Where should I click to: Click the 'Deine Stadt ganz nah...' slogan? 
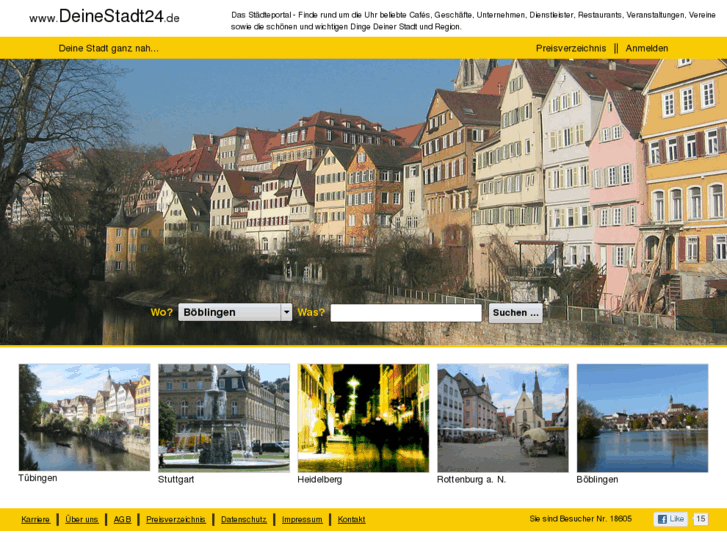(108, 48)
